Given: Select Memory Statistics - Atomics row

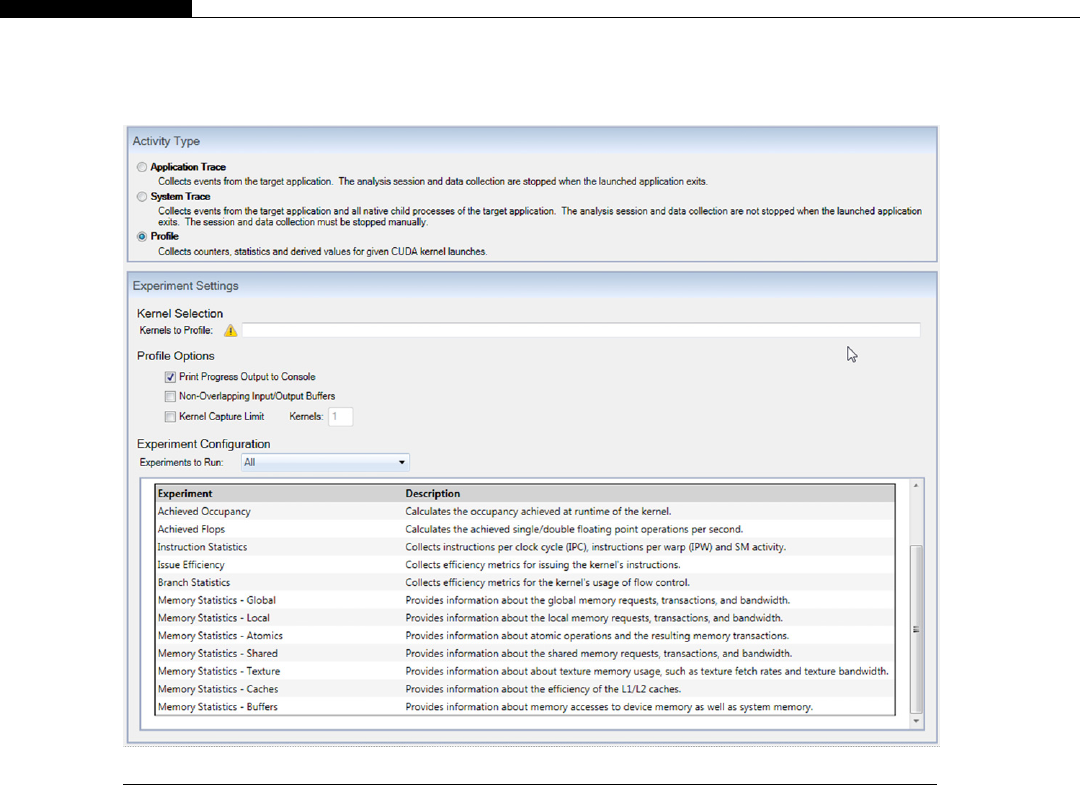Looking at the screenshot, I should [526, 636].
